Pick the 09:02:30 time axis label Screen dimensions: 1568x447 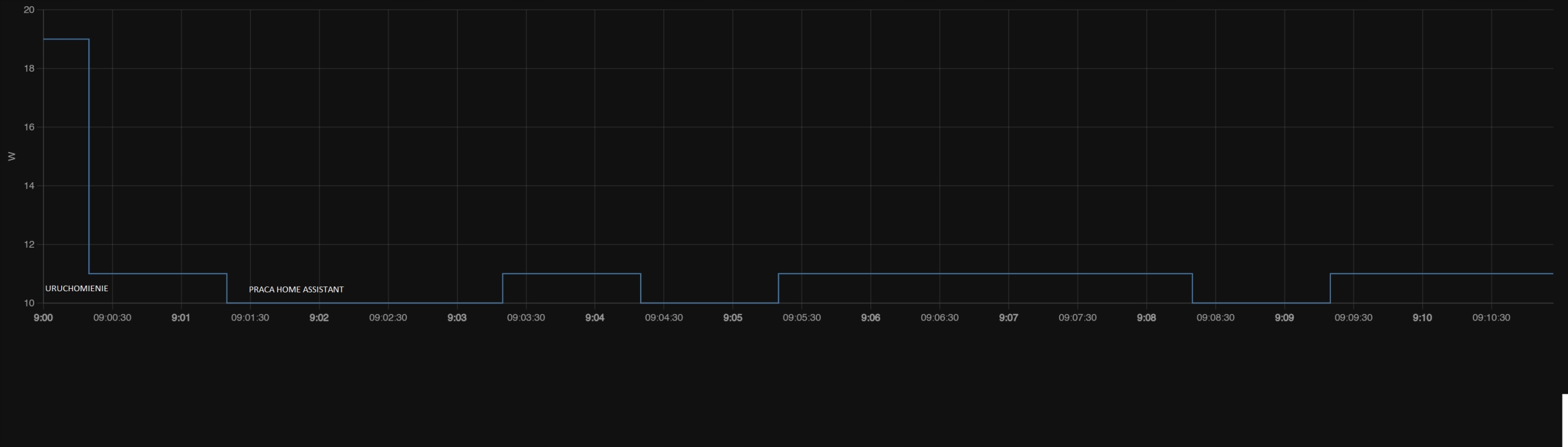point(388,318)
